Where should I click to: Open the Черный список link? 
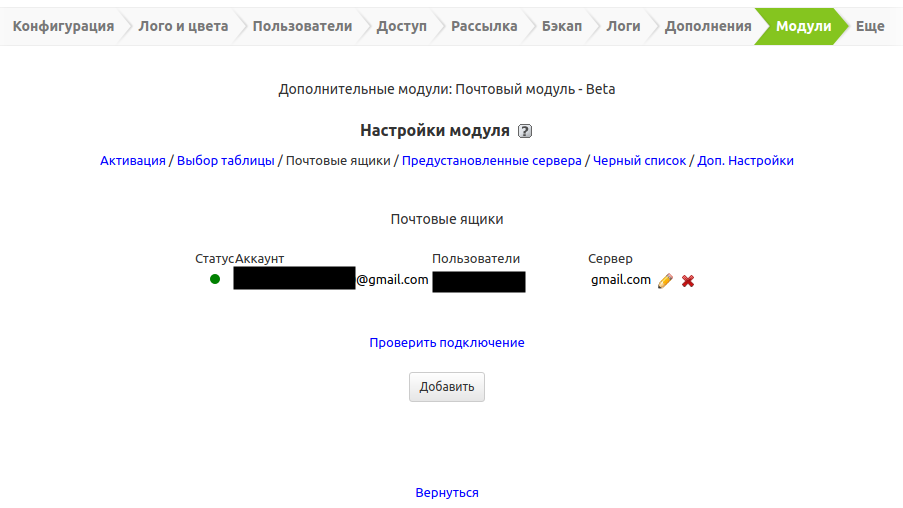pos(639,160)
